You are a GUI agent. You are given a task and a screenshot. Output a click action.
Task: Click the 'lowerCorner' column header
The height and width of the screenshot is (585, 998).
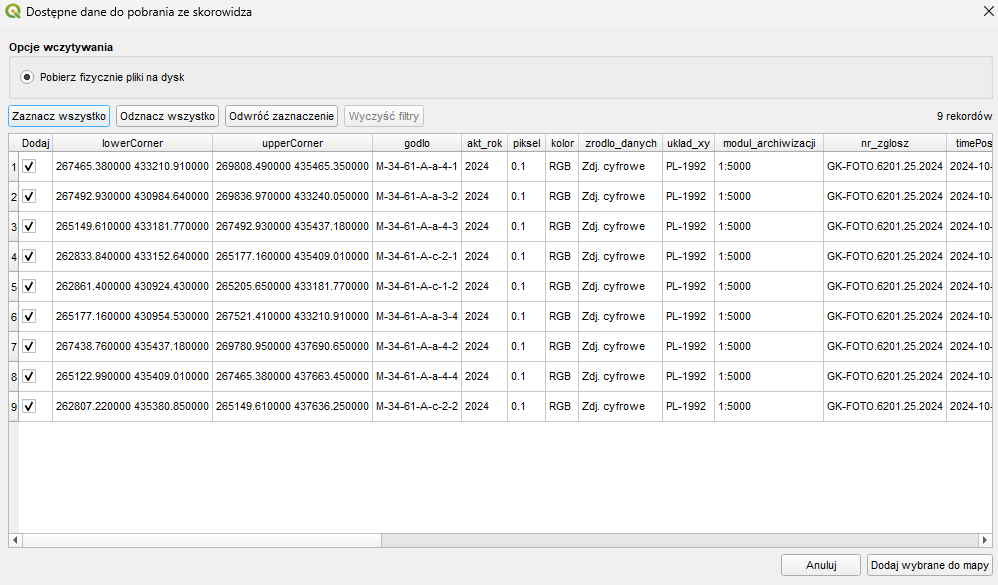click(x=132, y=143)
